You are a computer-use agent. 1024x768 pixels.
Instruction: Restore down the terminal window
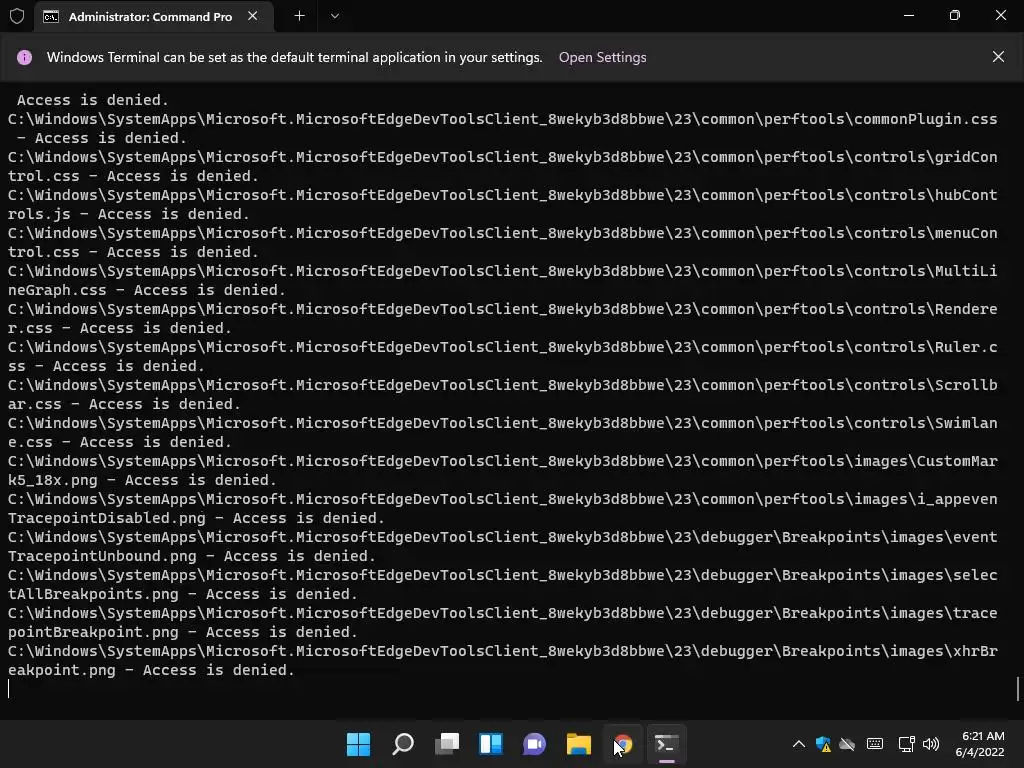955,16
